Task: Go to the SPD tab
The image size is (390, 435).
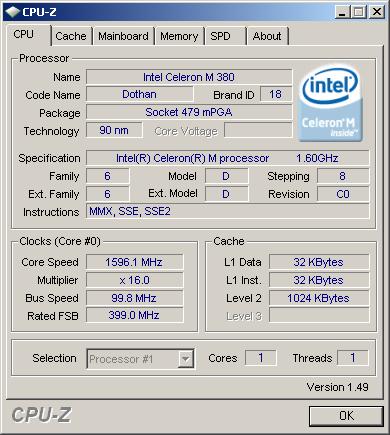Action: [220, 36]
